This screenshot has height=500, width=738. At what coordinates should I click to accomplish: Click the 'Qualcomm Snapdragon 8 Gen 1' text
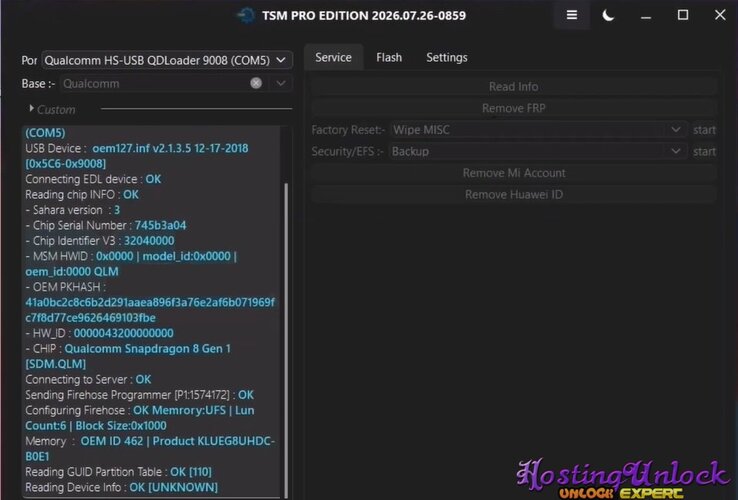(147, 349)
